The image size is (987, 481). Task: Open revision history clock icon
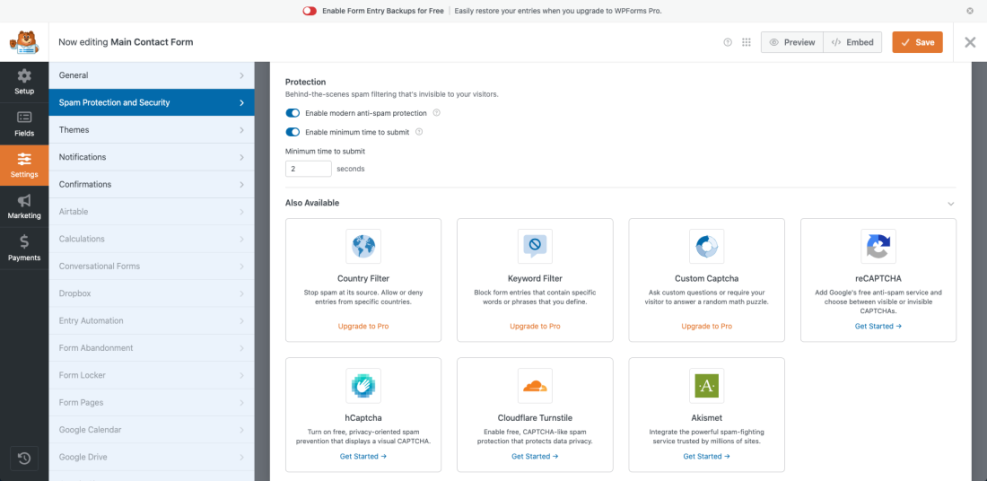[24, 458]
